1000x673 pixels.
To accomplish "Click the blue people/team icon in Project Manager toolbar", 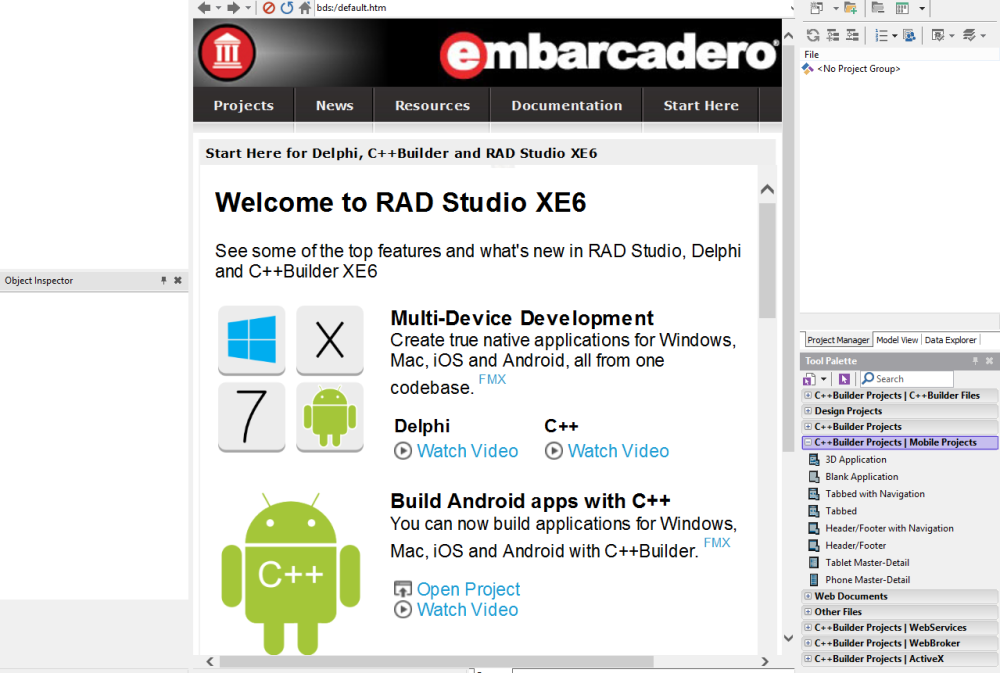I will tap(909, 35).
